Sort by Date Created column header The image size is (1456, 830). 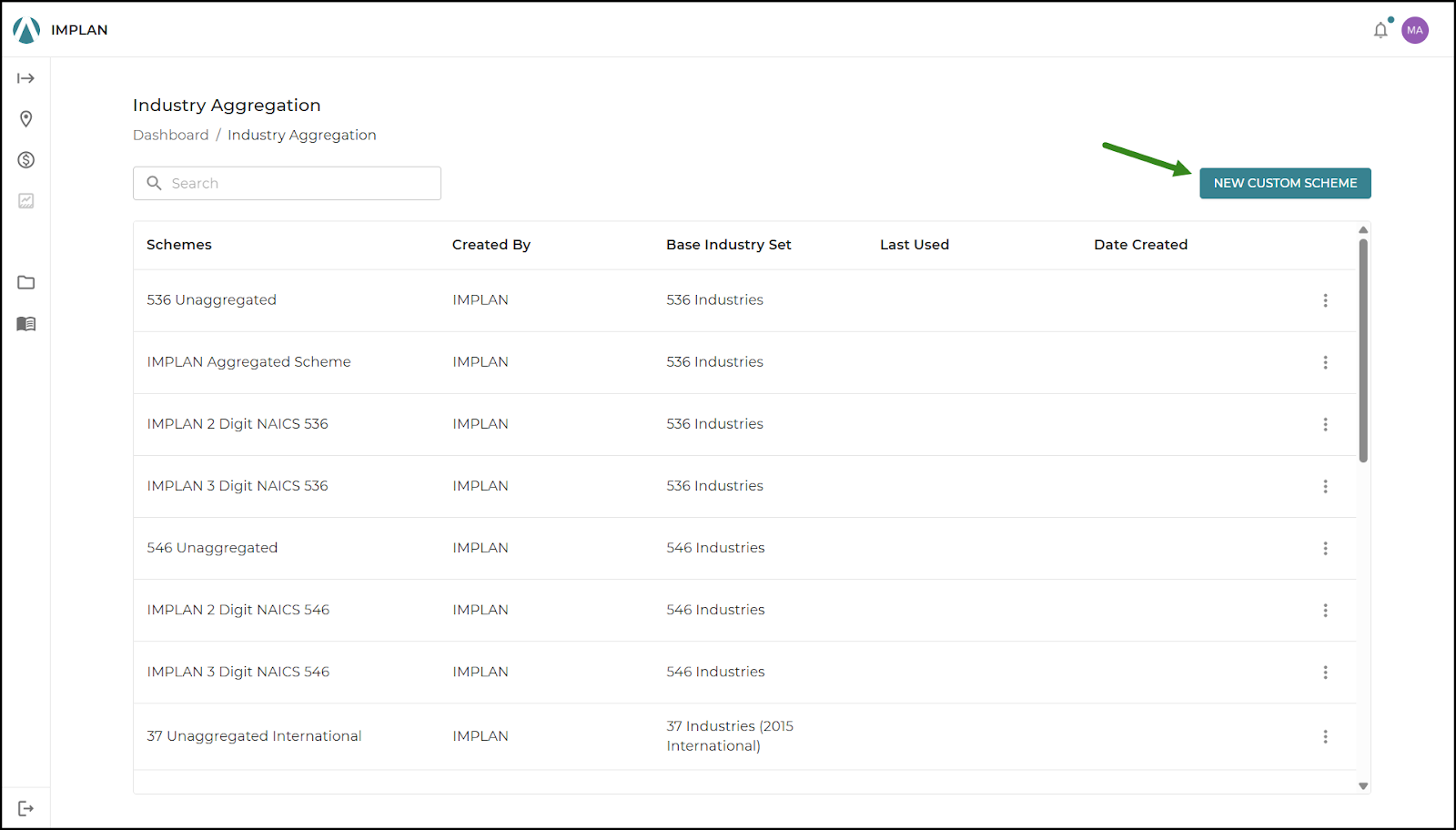coord(1141,245)
